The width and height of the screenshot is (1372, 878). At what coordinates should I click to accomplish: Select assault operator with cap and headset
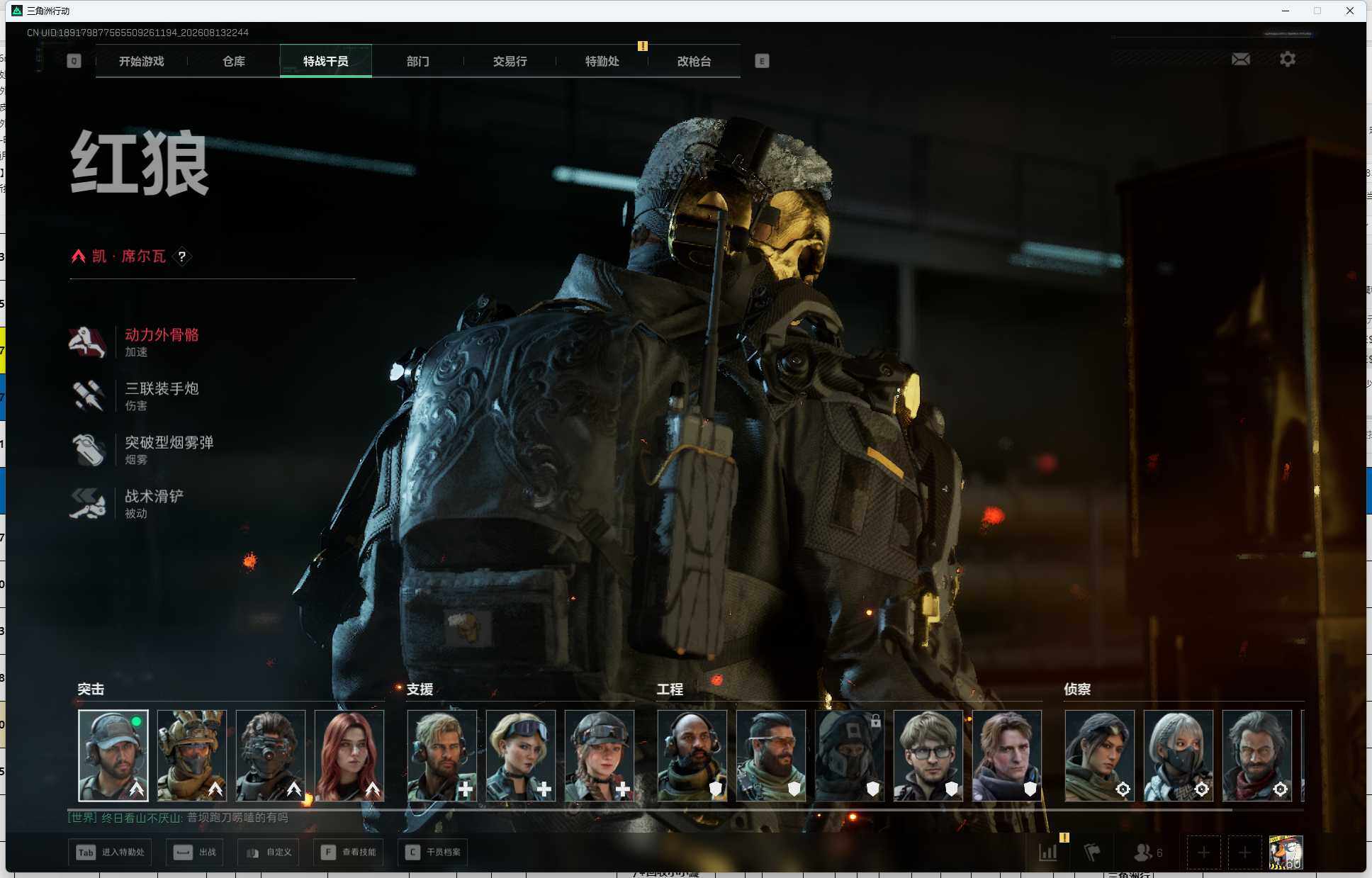click(x=113, y=755)
